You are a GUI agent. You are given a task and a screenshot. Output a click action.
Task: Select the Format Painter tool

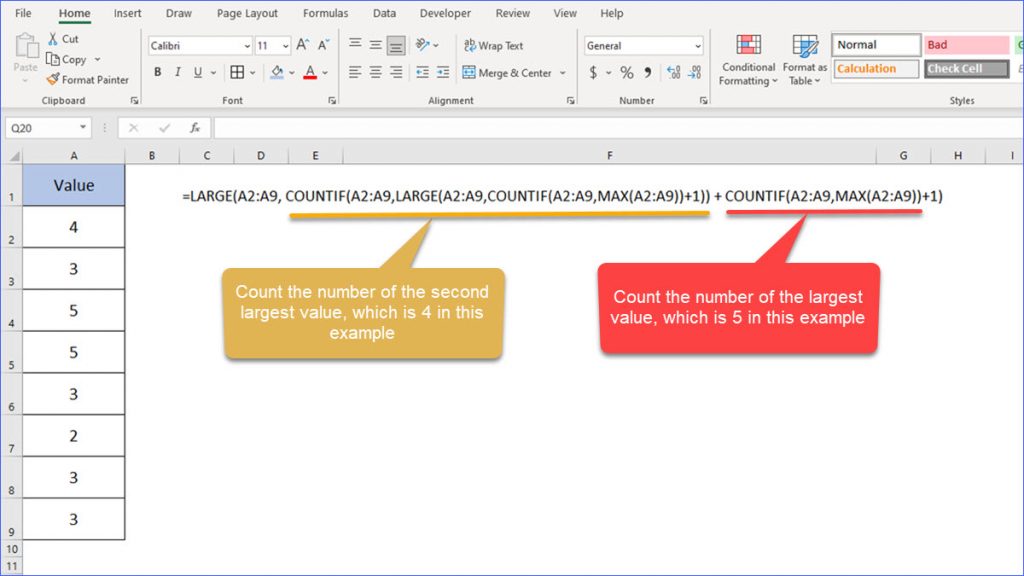coord(50,79)
